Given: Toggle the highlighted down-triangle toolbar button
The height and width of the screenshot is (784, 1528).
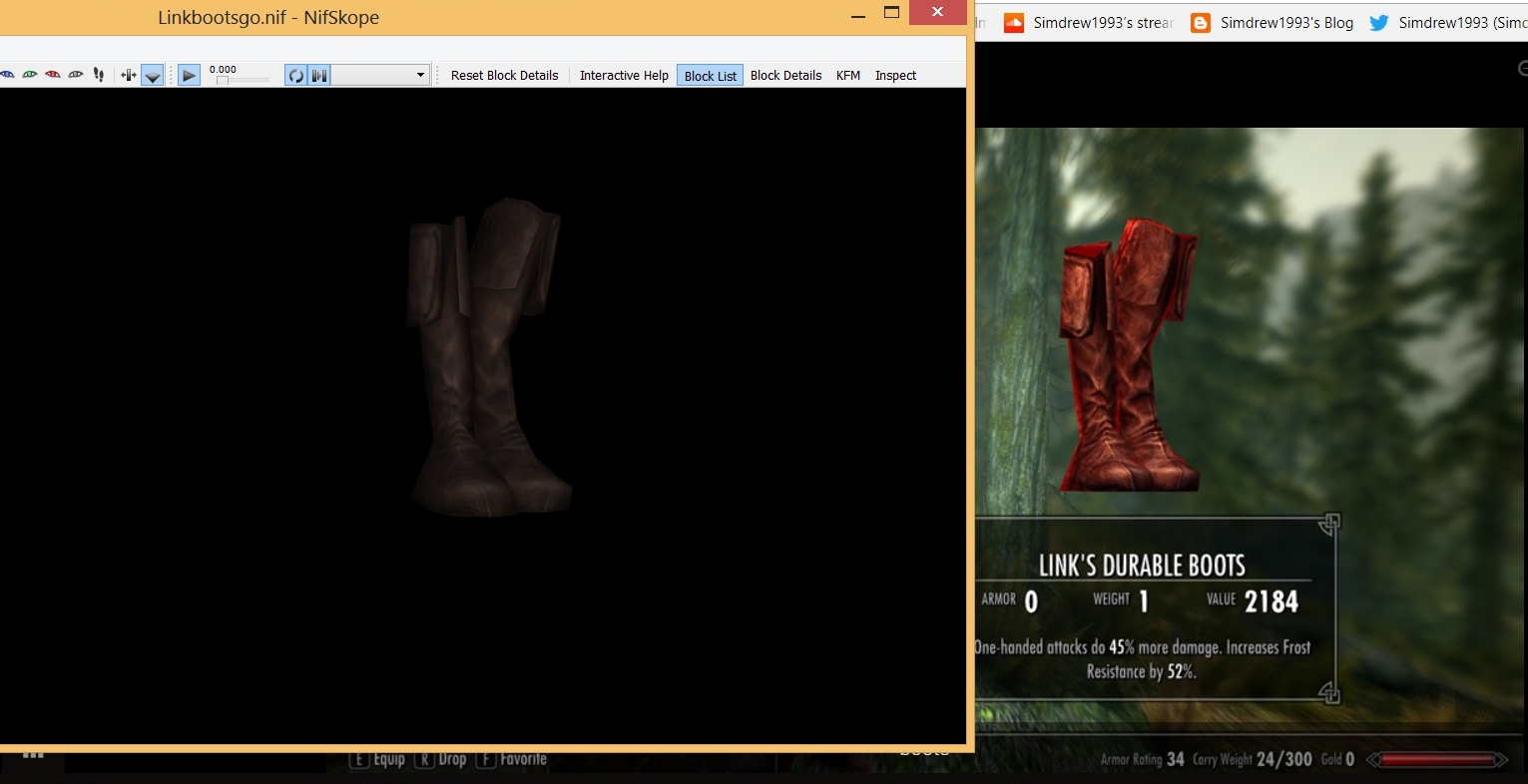Looking at the screenshot, I should 152,76.
